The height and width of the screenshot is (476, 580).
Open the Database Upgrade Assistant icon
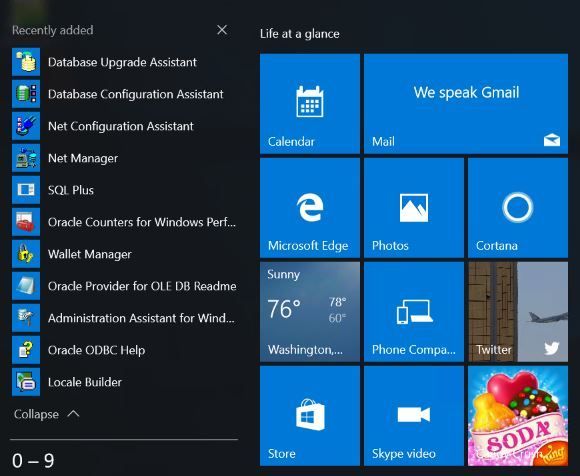click(26, 62)
